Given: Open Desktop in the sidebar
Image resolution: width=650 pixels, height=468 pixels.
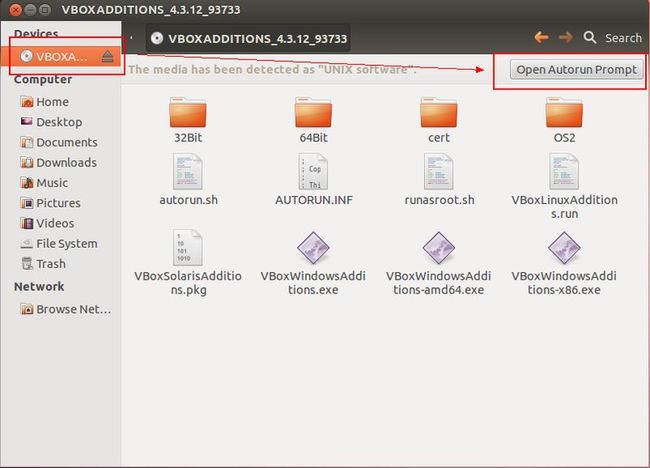Looking at the screenshot, I should [x=61, y=122].
